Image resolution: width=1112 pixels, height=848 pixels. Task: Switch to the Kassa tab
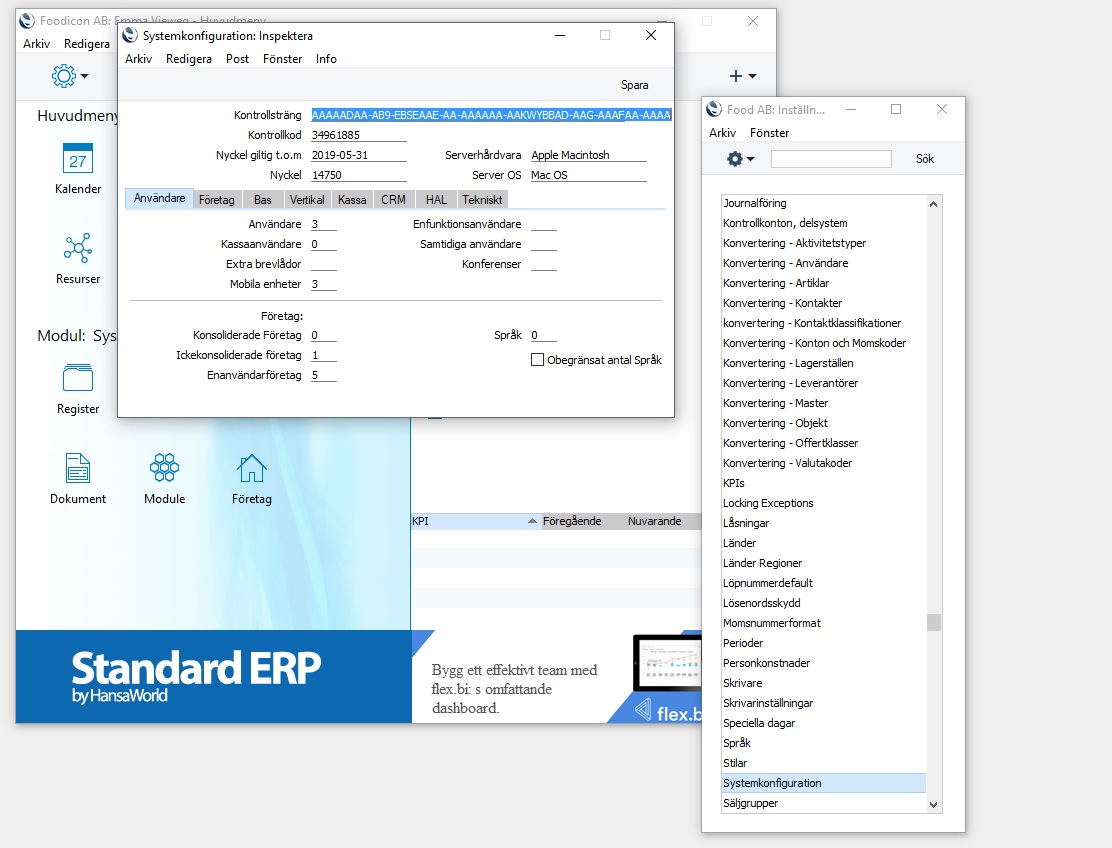click(x=352, y=200)
